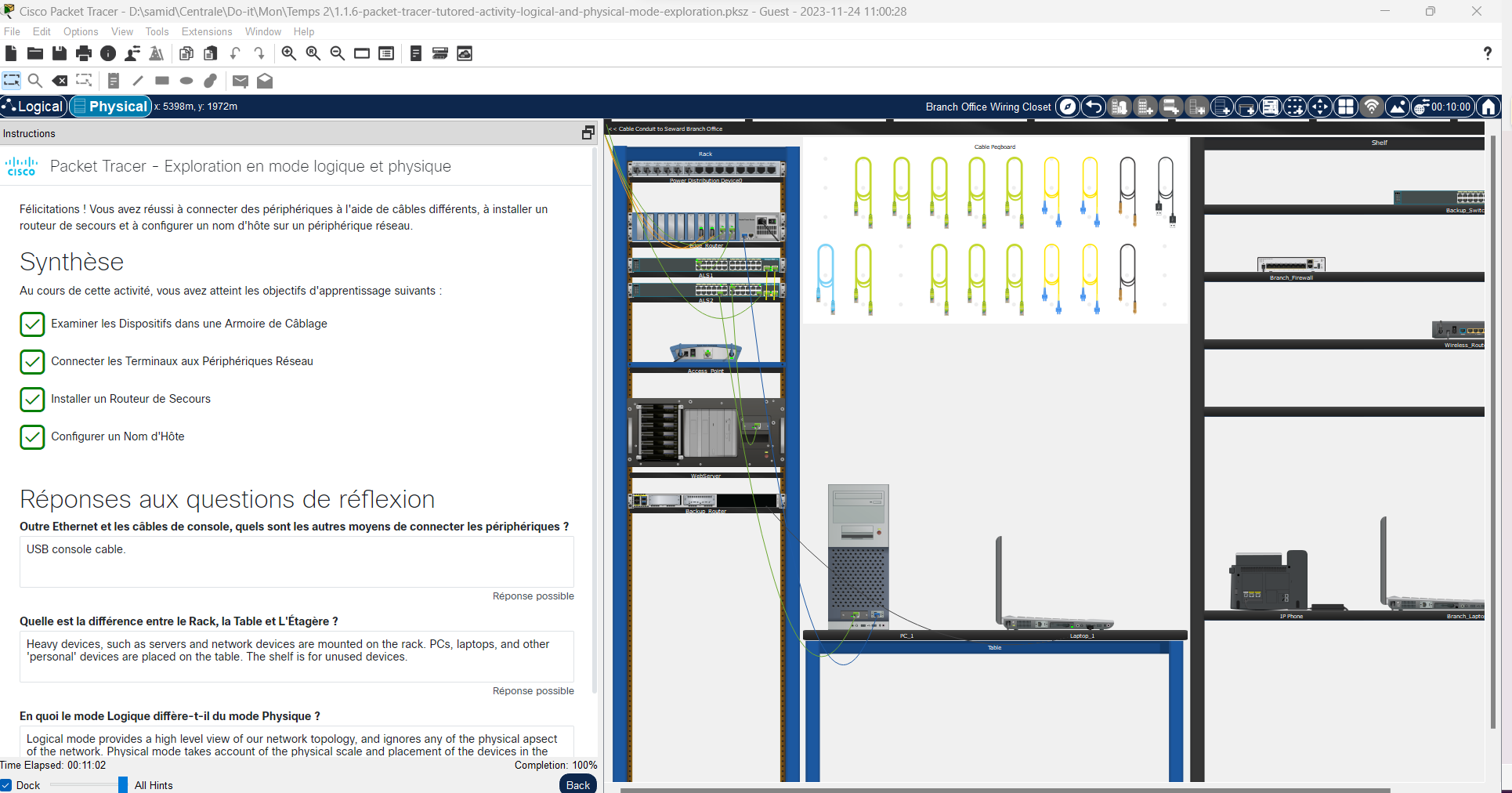The image size is (1512, 793).
Task: Choose the Inspect magnifier tool
Action: (x=35, y=81)
